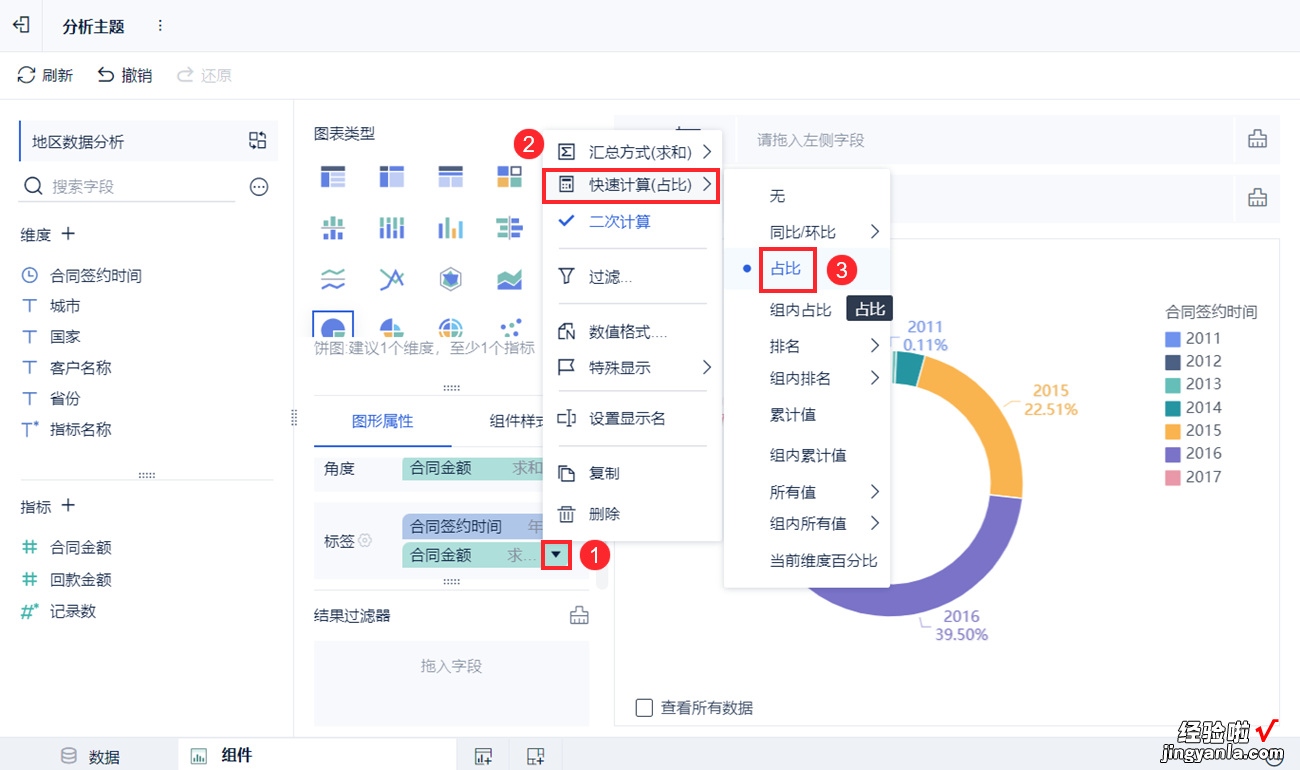Click the 删除 menu item
The image size is (1300, 770).
(x=632, y=514)
